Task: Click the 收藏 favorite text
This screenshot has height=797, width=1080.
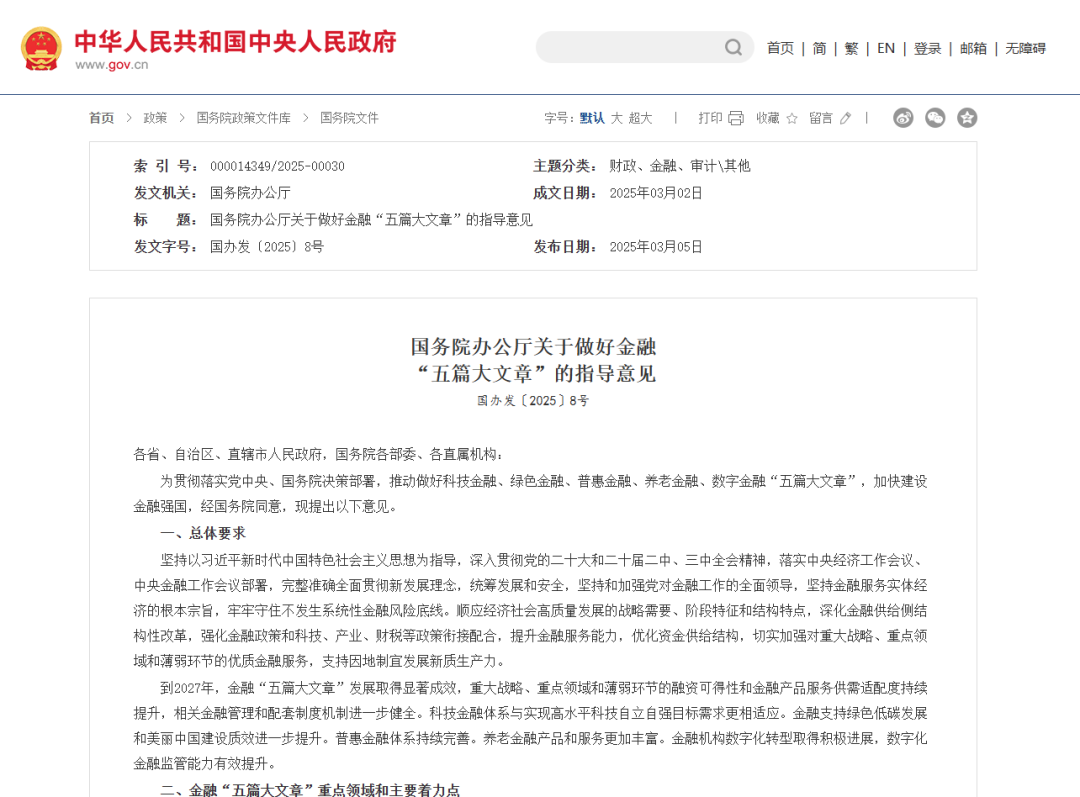Action: pos(767,118)
